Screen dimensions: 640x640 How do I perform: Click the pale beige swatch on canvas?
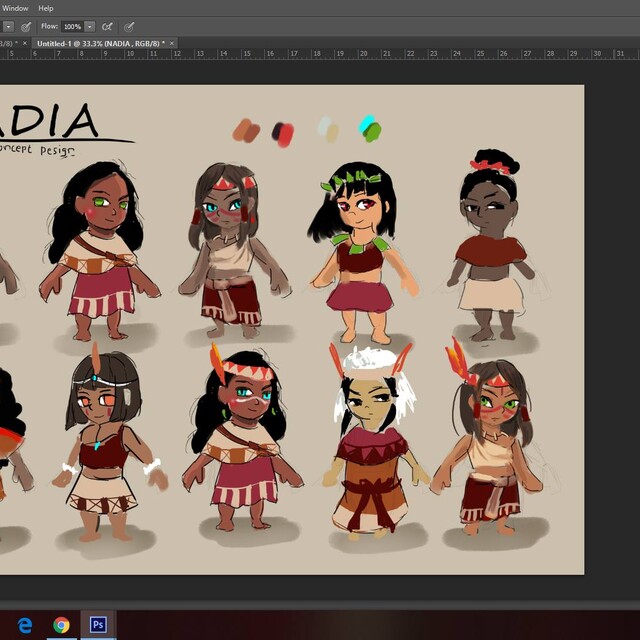[328, 130]
